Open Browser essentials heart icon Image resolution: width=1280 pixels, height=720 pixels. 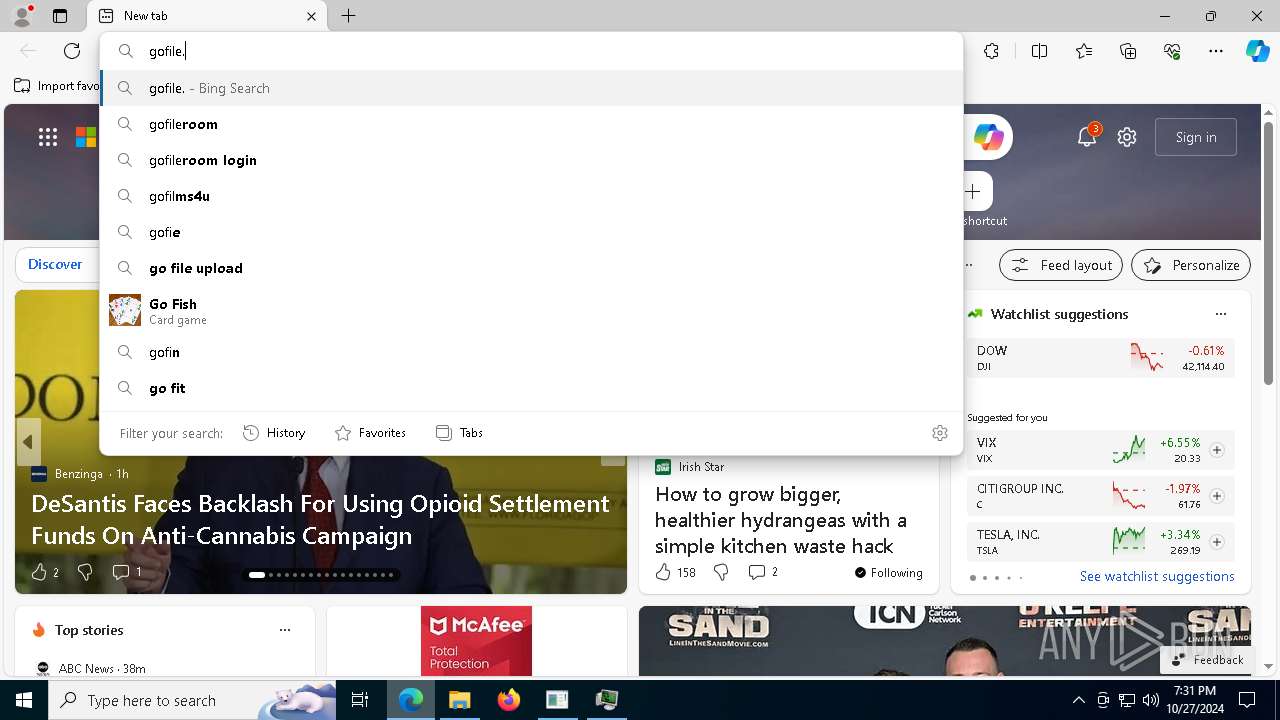[x=1172, y=51]
